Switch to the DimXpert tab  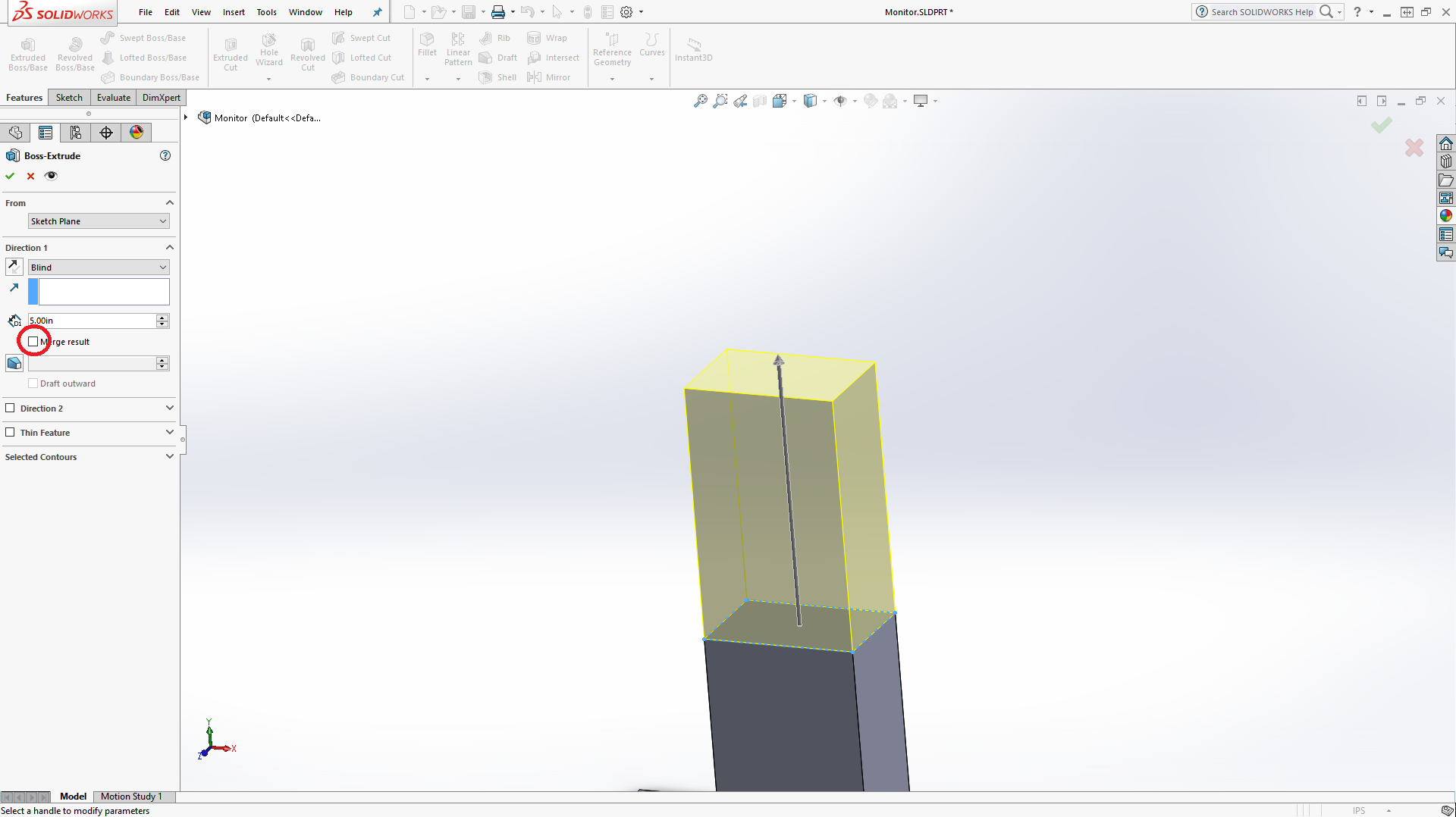(x=162, y=98)
